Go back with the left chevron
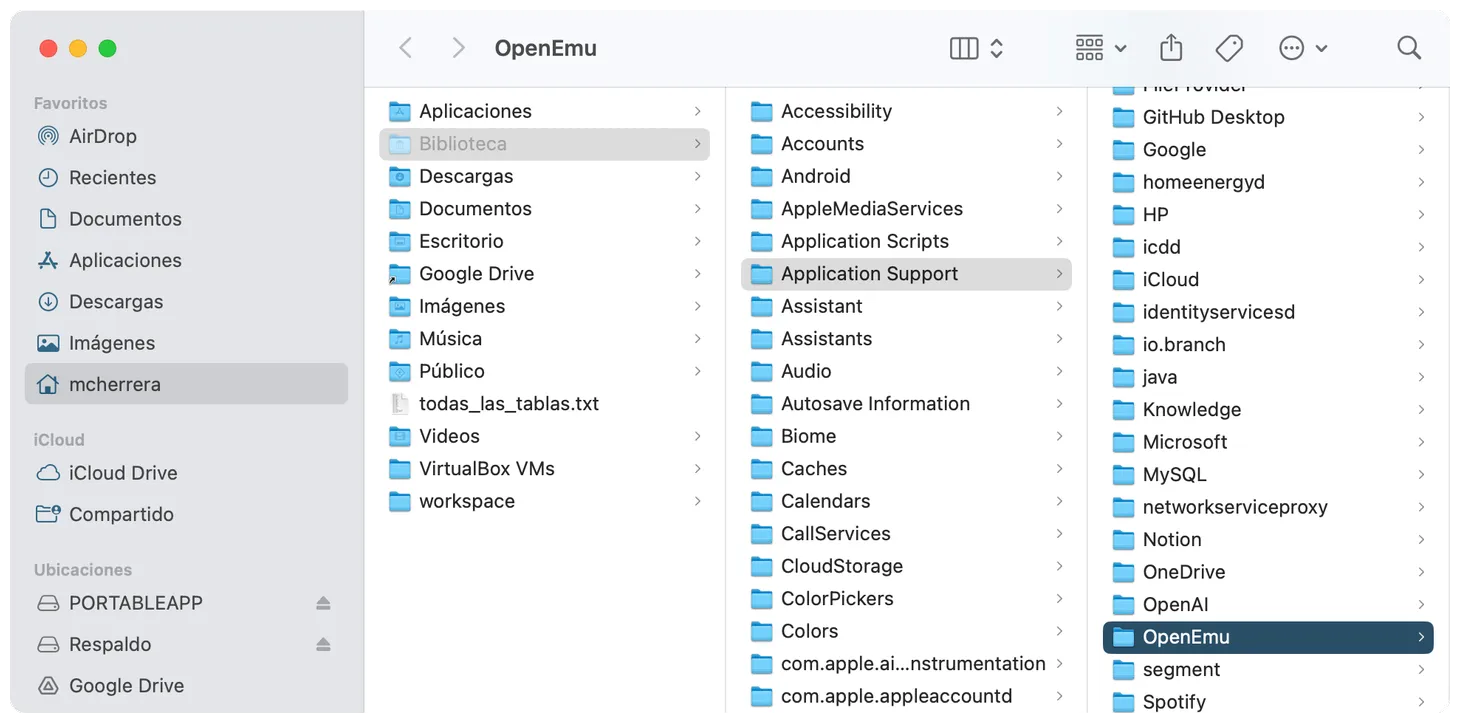Image resolution: width=1460 pixels, height=723 pixels. (406, 48)
